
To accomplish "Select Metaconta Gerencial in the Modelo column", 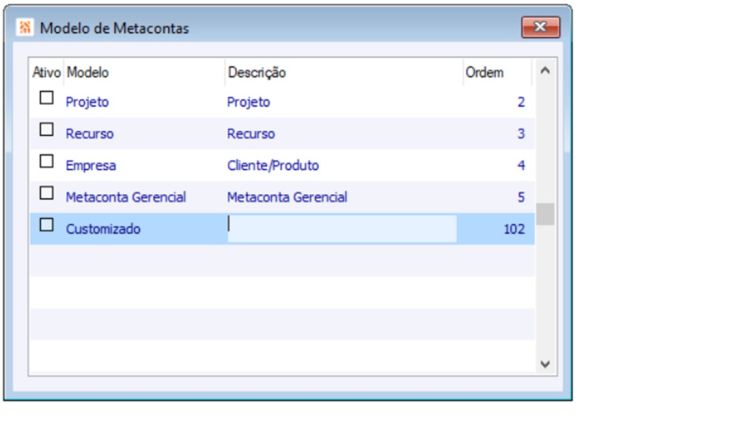I will (x=126, y=197).
